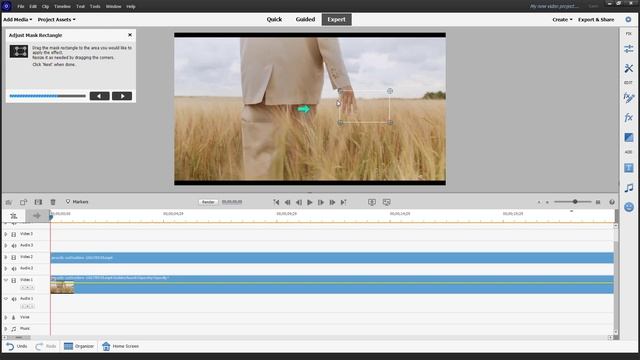The height and width of the screenshot is (360, 640).
Task: Click the split clip icon beside the trash icon
Action: 38,202
